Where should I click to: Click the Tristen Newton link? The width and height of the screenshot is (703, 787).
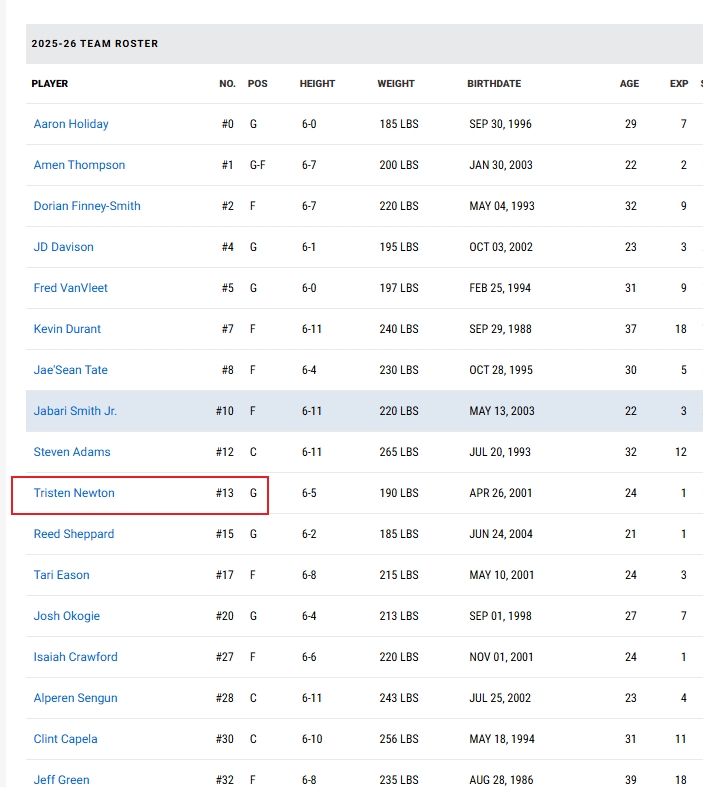pyautogui.click(x=74, y=493)
